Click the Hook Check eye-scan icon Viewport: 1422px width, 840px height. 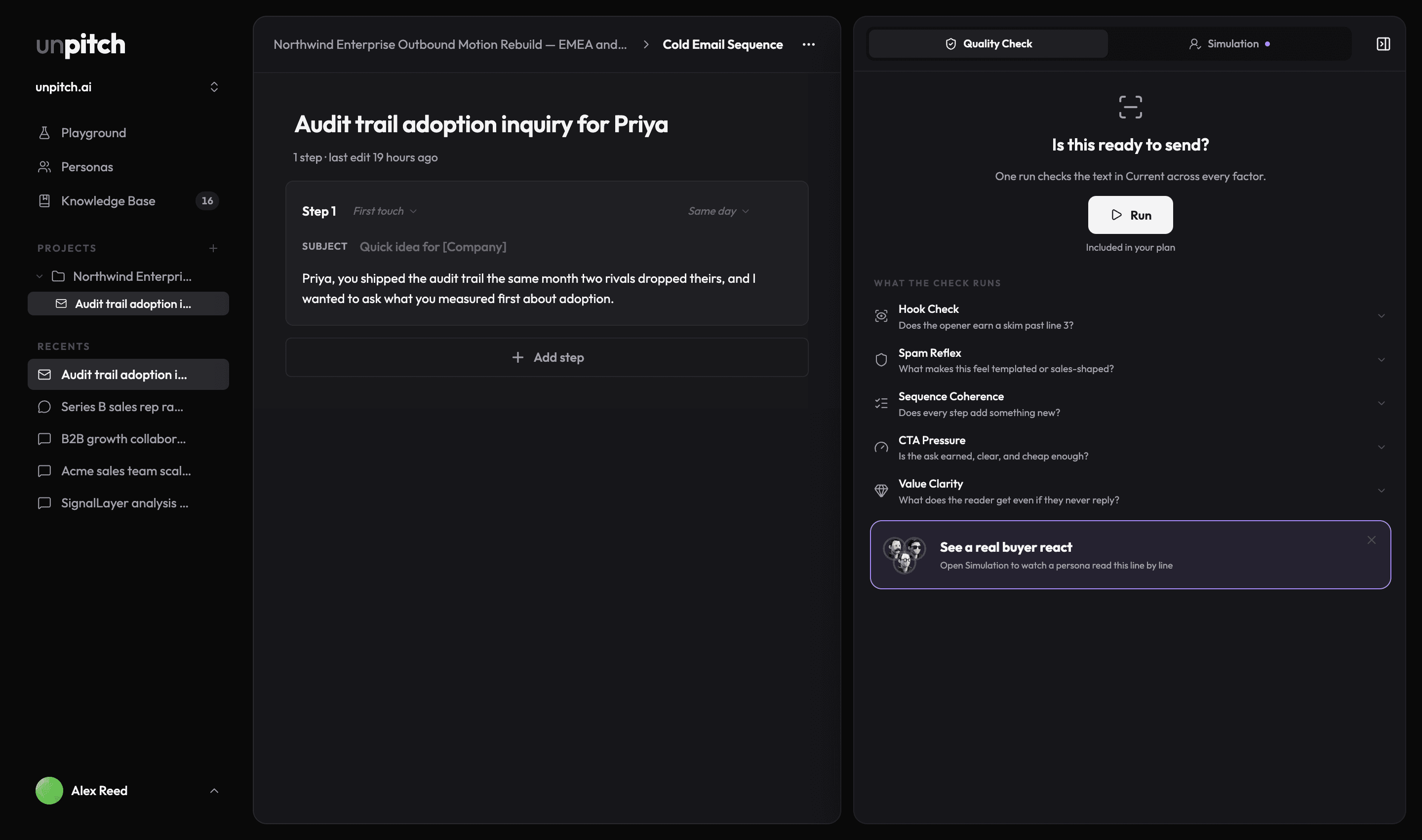(x=881, y=316)
